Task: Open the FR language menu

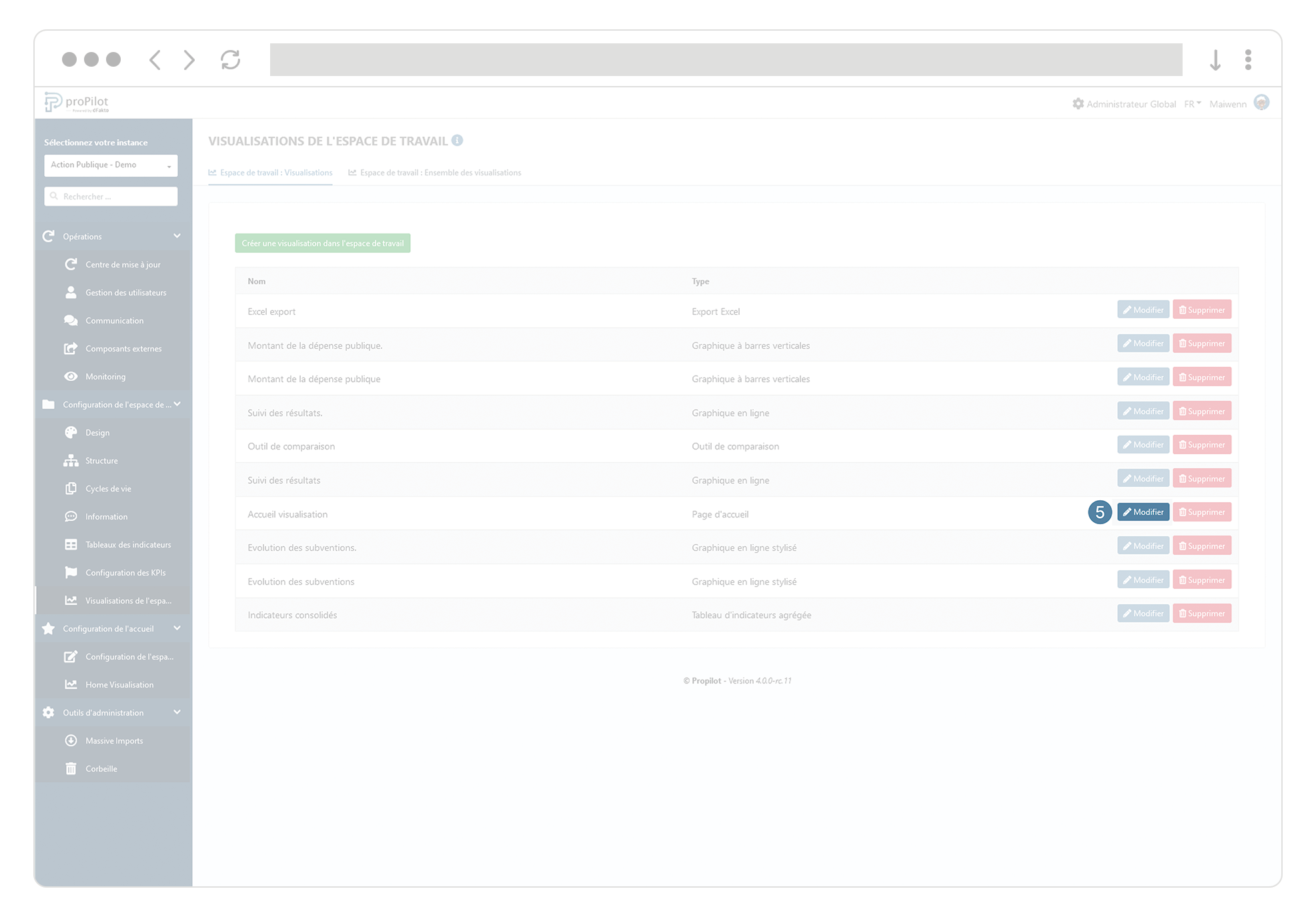Action: click(1191, 103)
